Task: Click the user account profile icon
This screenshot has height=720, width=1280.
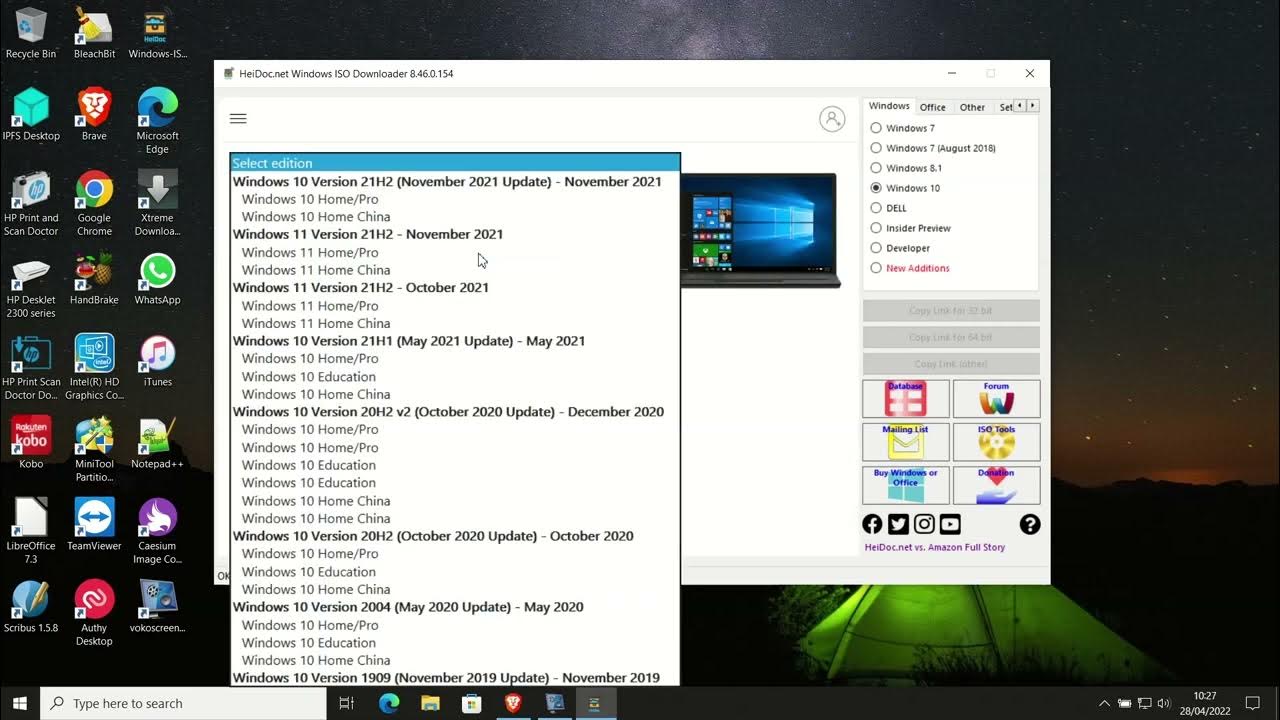Action: tap(832, 119)
